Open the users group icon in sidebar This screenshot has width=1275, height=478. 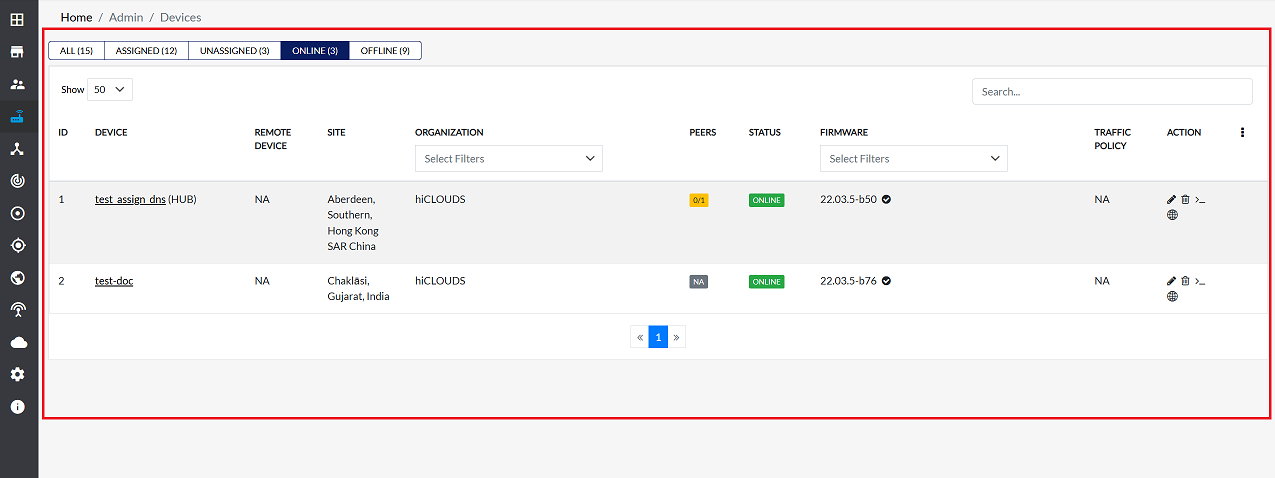pos(17,84)
